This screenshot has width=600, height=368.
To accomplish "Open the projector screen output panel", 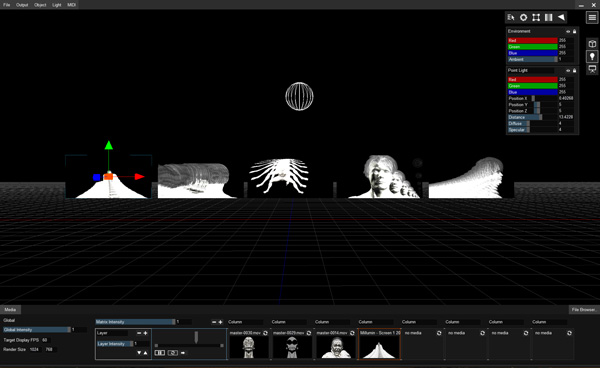I will 592,69.
